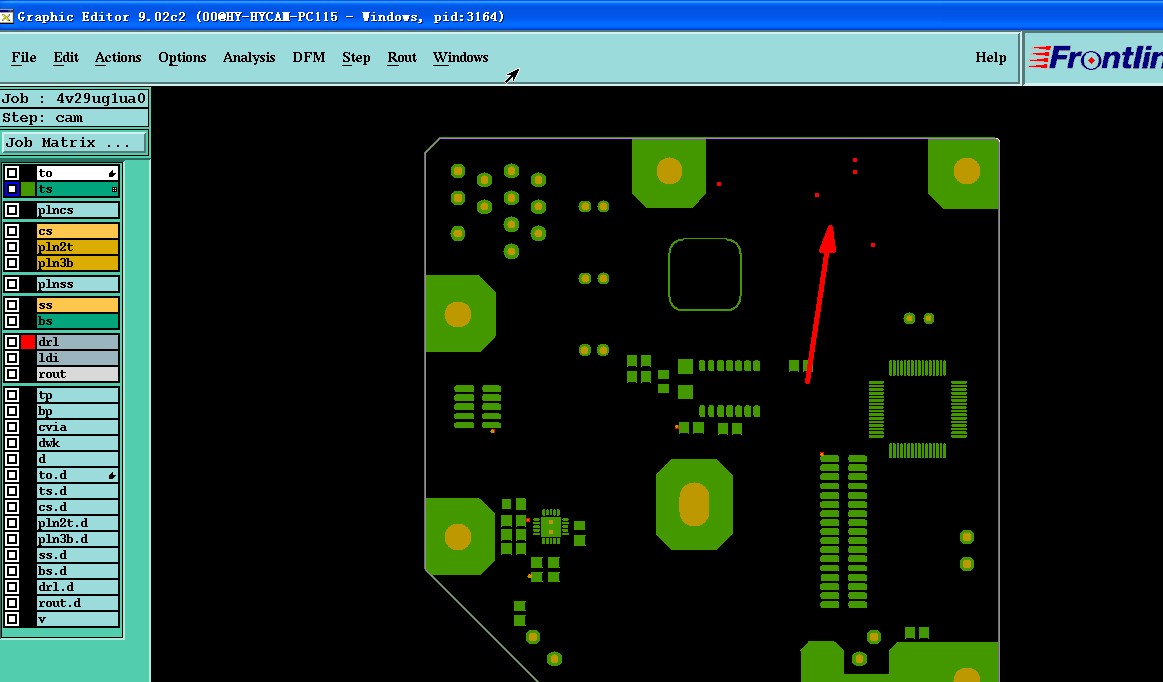Click the hand marker icon on layer to
The width and height of the screenshot is (1163, 682).
pos(112,174)
